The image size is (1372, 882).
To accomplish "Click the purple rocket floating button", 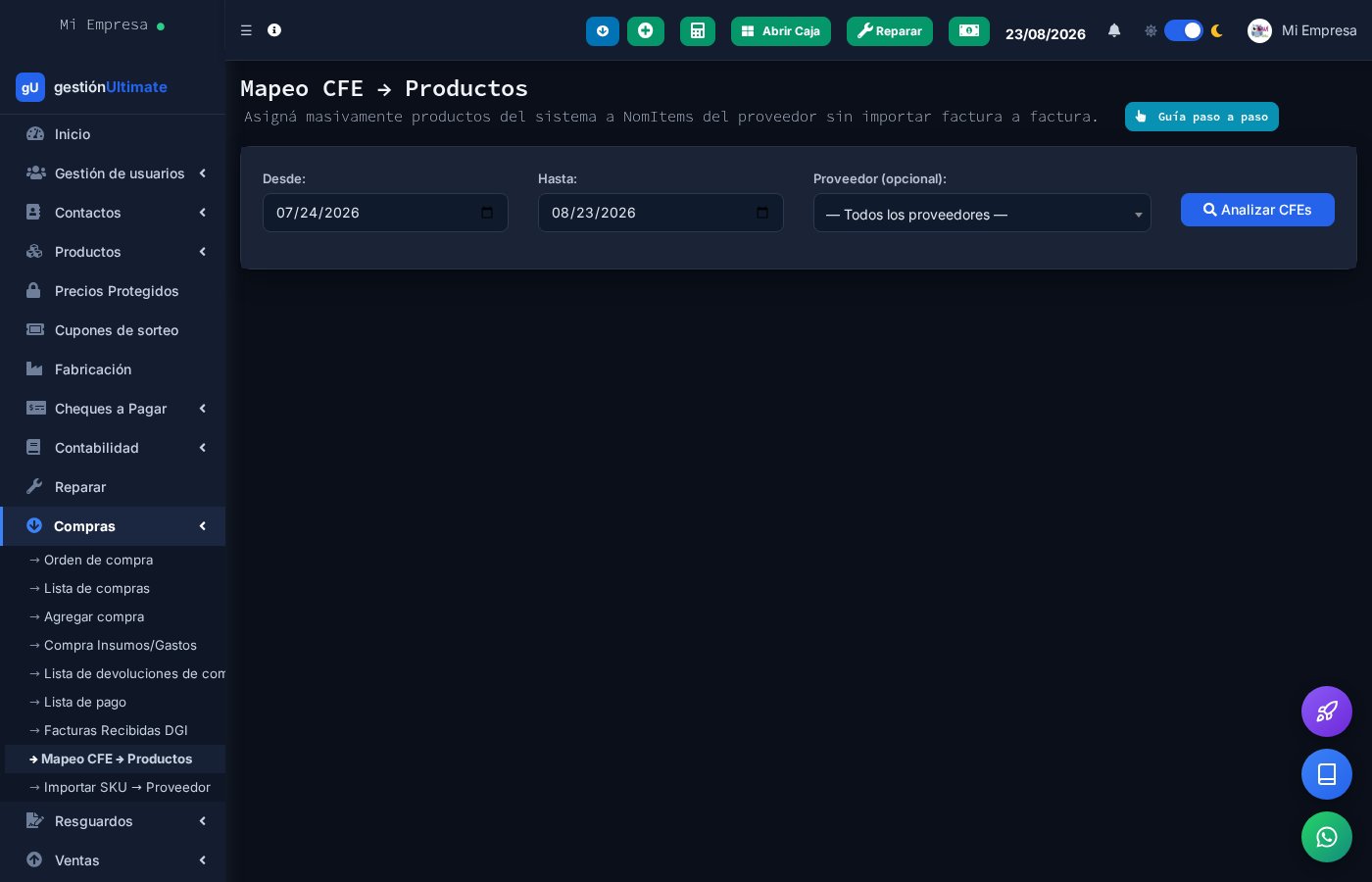I will [x=1327, y=711].
